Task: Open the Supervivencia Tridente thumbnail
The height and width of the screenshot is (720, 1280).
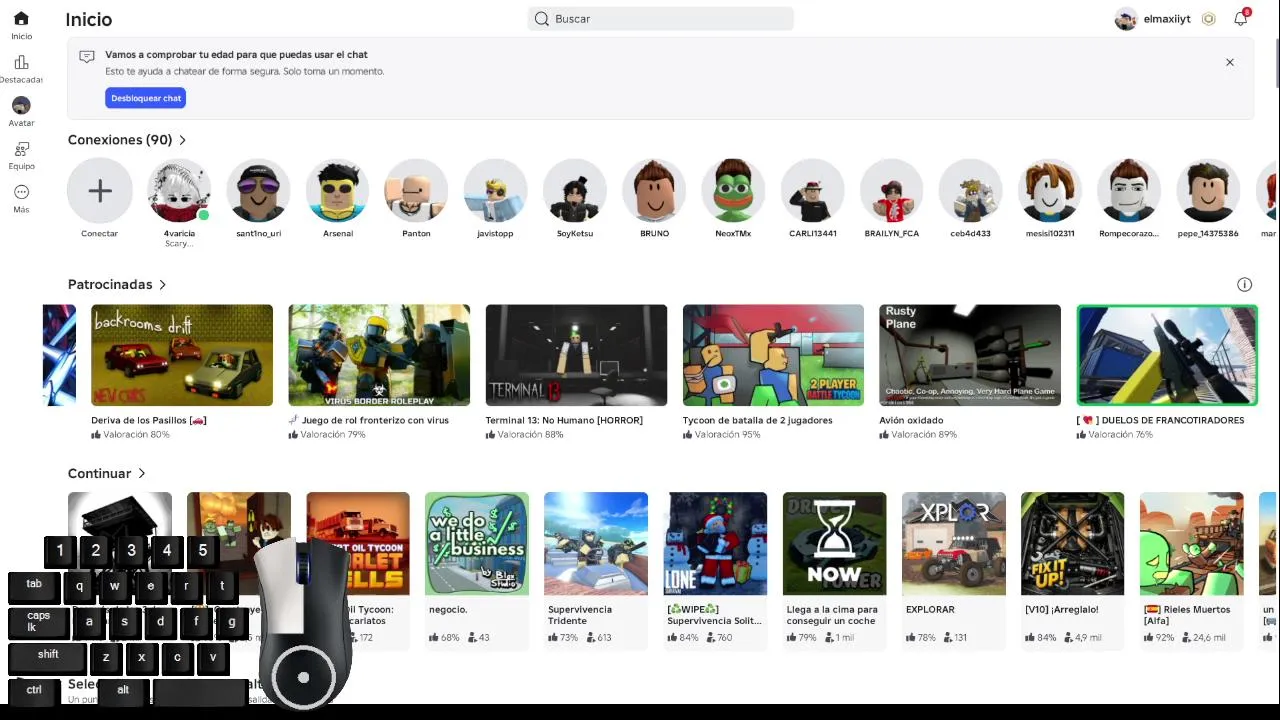Action: (596, 543)
